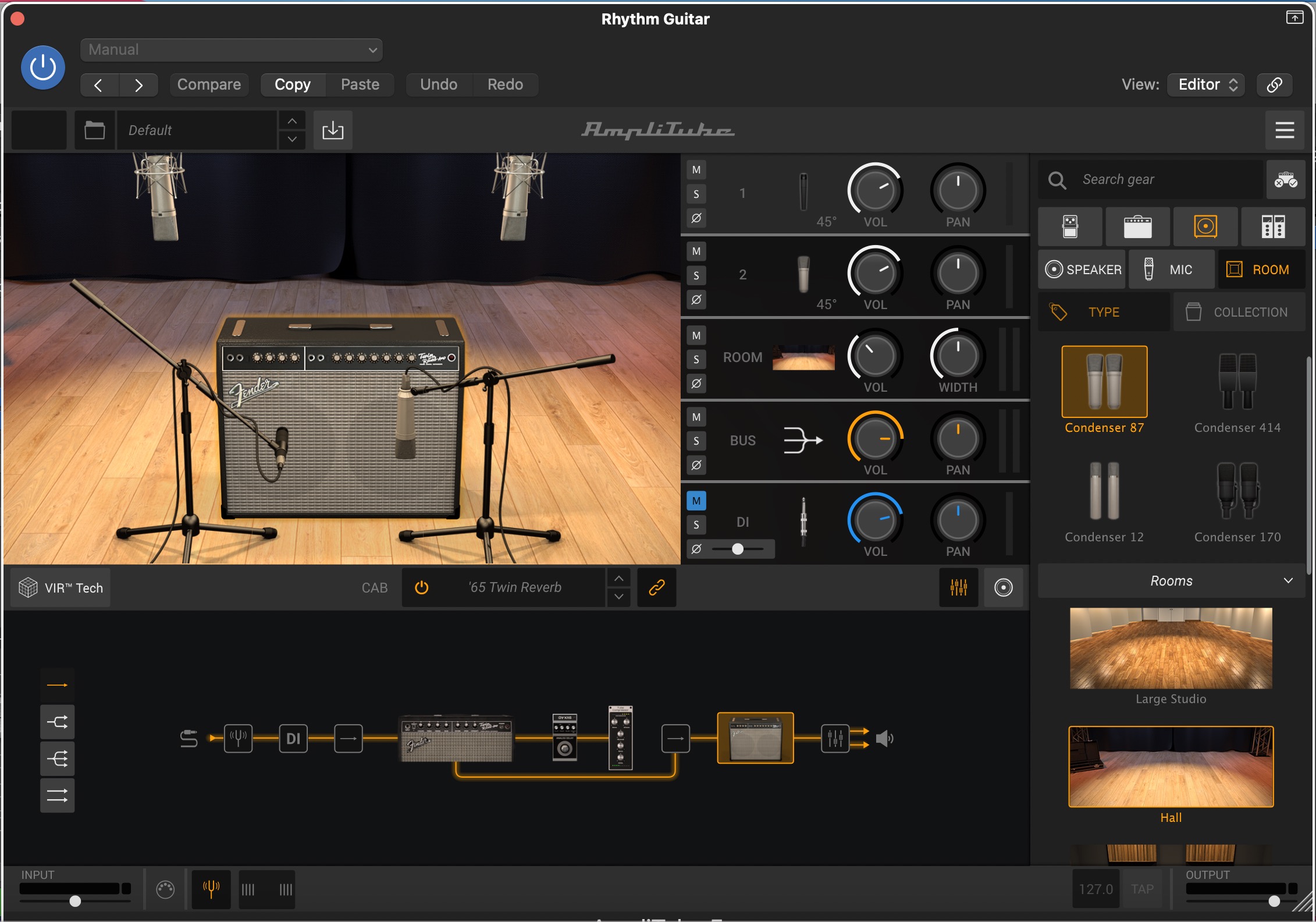Click the tuner block in signal chain

239,739
